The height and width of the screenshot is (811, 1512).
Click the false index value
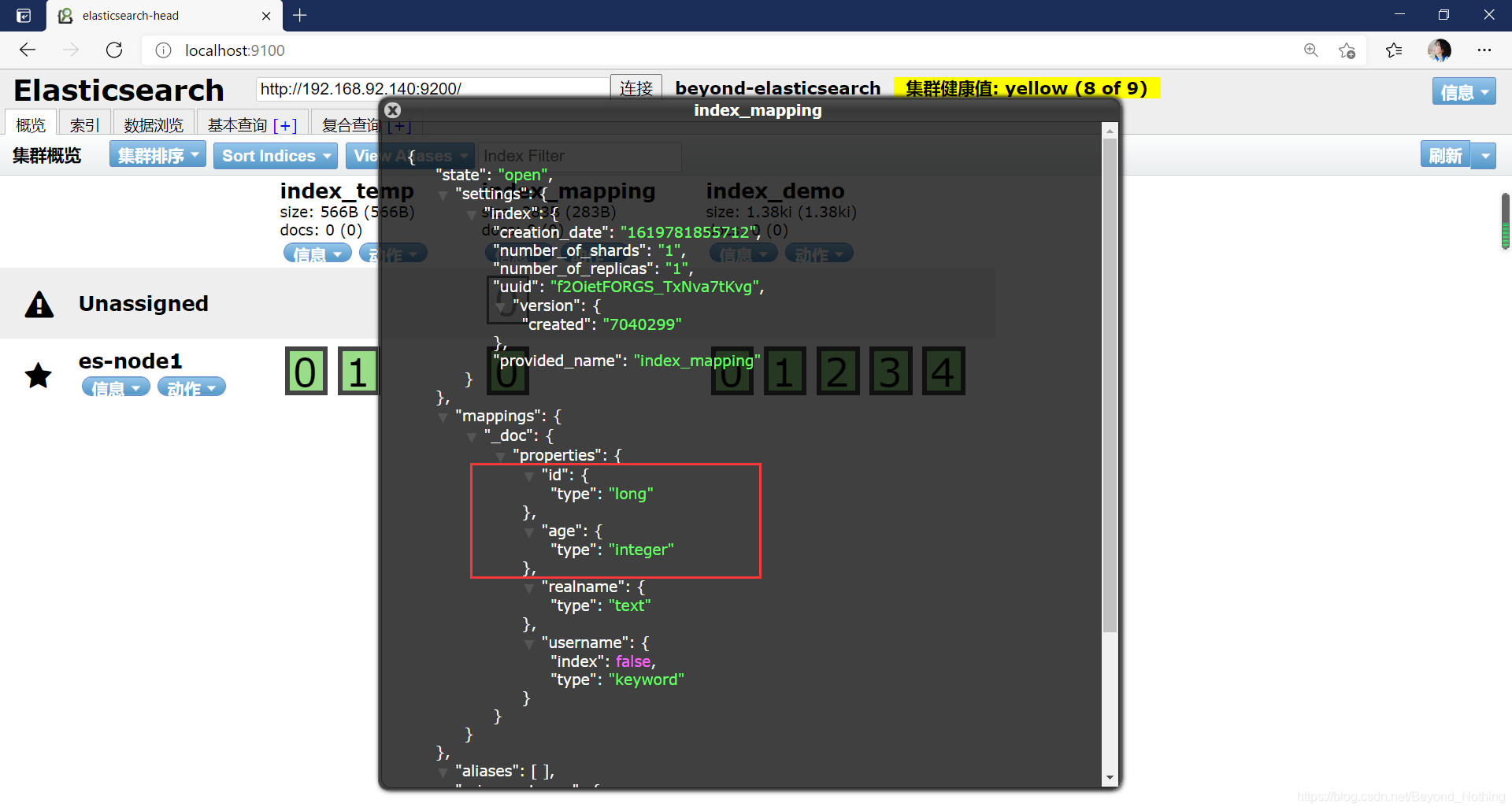tap(633, 662)
